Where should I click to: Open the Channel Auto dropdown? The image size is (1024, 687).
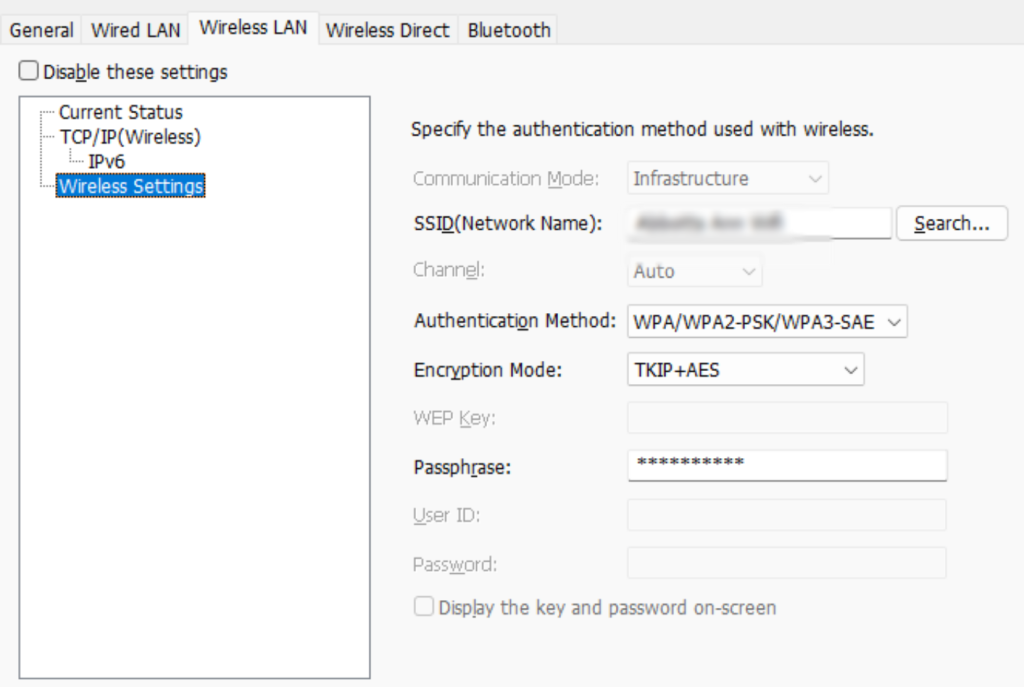[694, 271]
